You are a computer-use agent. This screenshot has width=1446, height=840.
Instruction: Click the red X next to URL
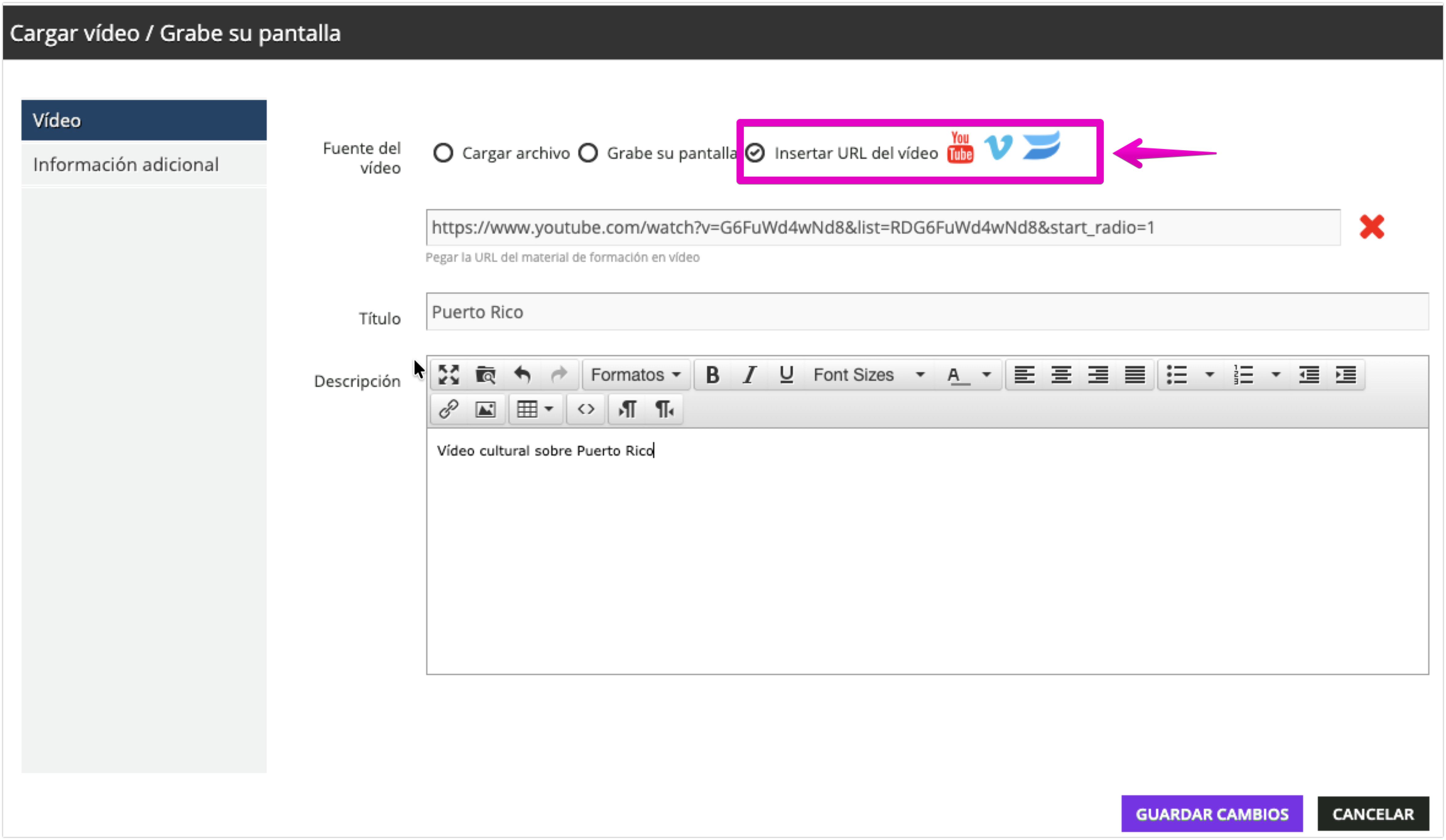[x=1371, y=227]
